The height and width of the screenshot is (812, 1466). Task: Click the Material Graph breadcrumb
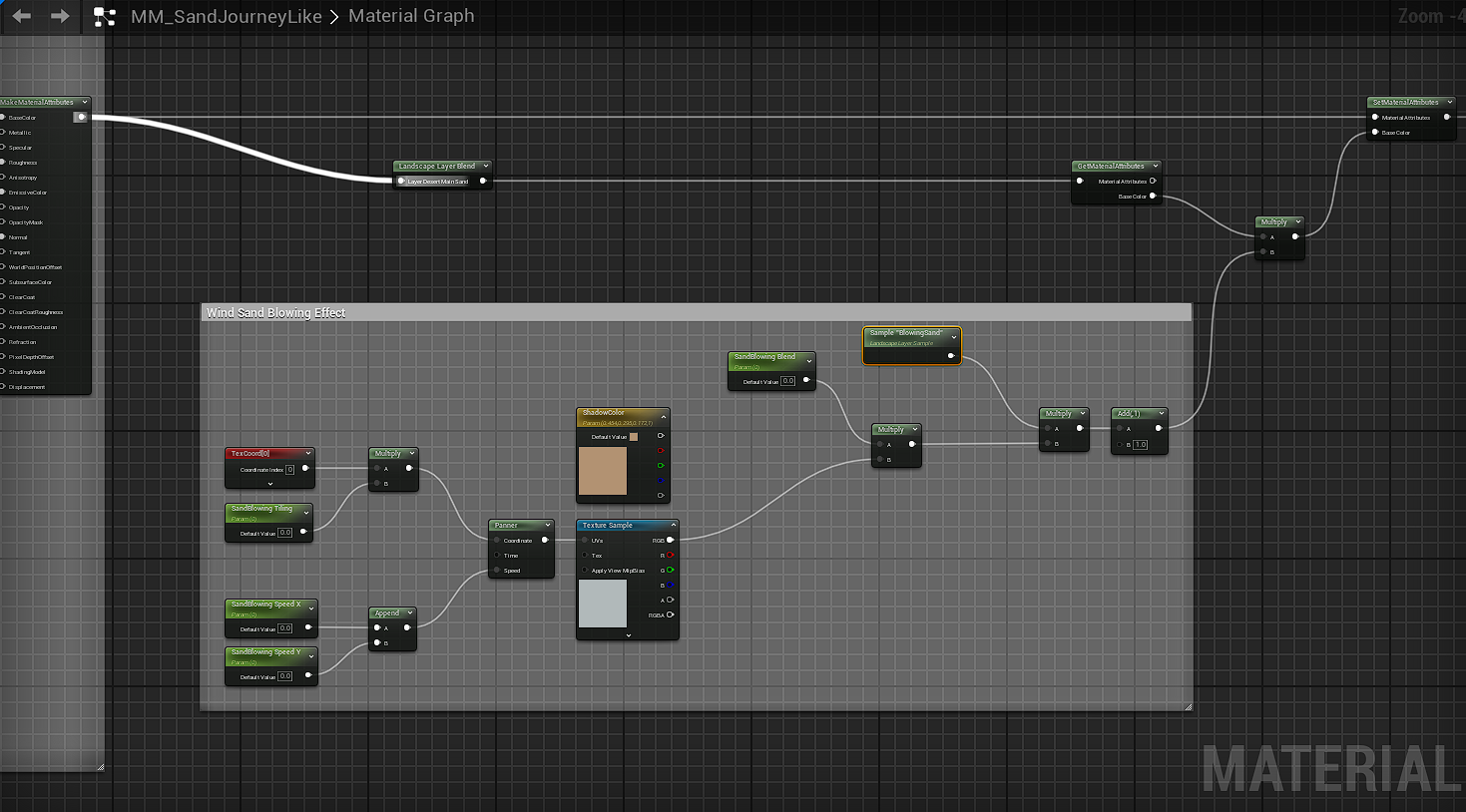click(411, 17)
